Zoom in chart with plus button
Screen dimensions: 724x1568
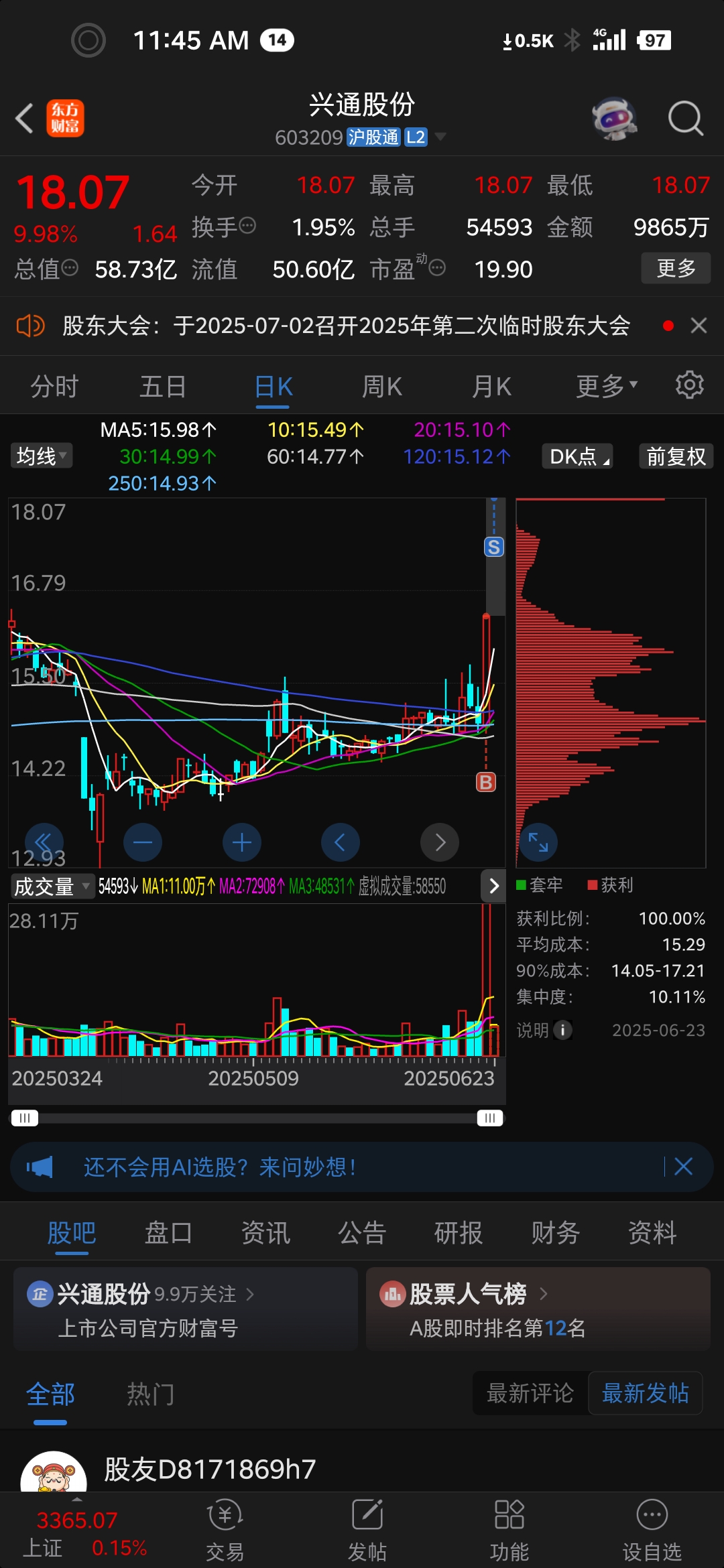point(242,842)
